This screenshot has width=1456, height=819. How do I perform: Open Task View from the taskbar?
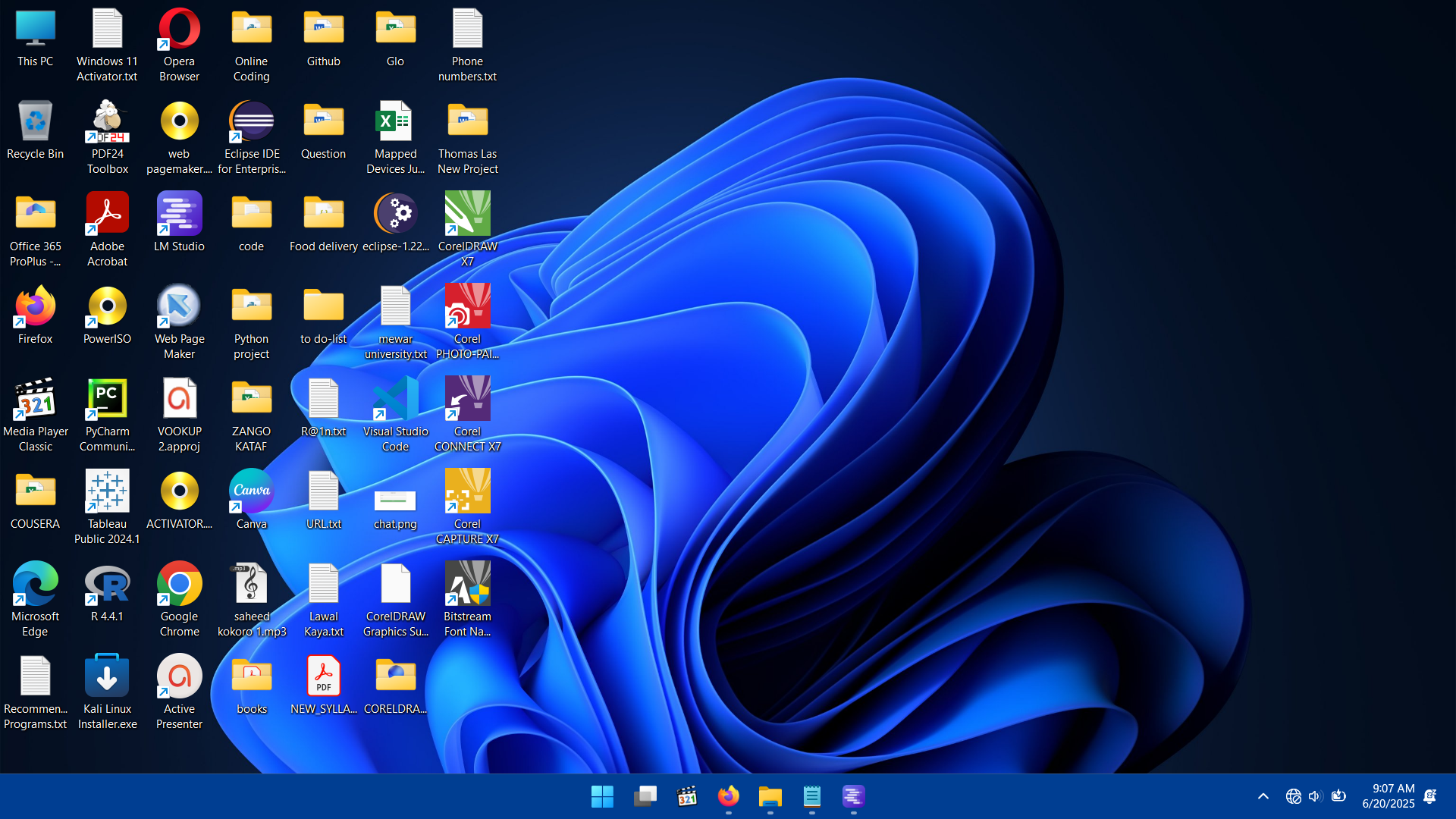coord(645,797)
